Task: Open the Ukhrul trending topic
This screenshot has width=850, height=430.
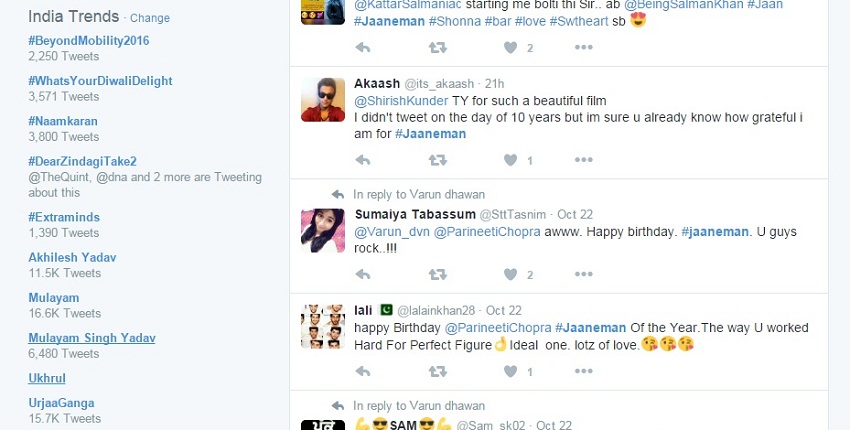Action: (x=47, y=378)
